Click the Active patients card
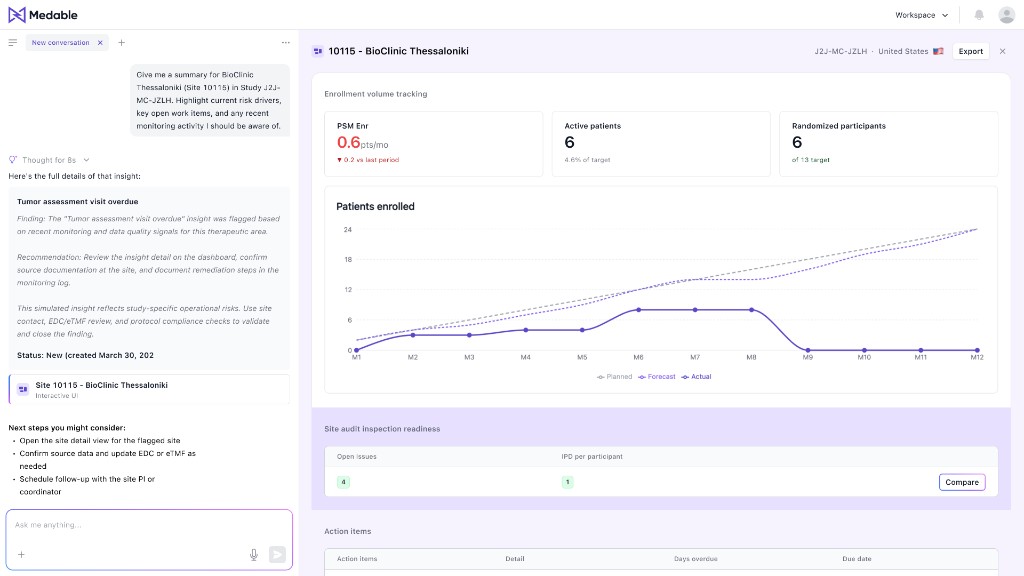 coord(661,144)
